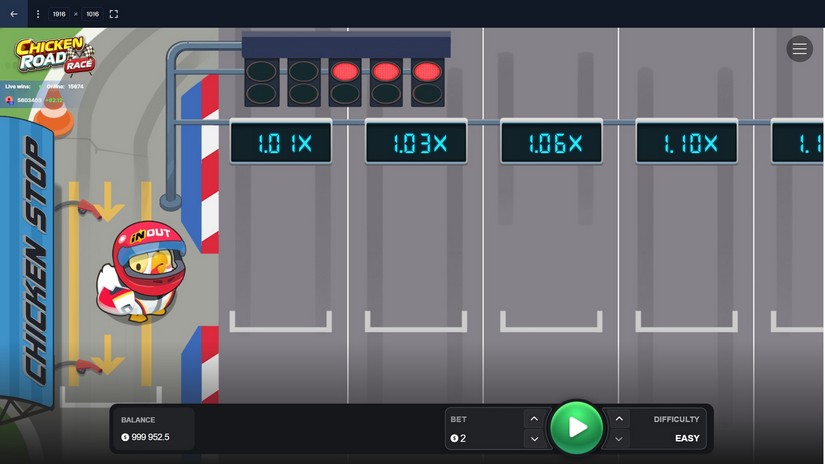Click the orange traffic cone
The image size is (825, 464).
(54, 112)
